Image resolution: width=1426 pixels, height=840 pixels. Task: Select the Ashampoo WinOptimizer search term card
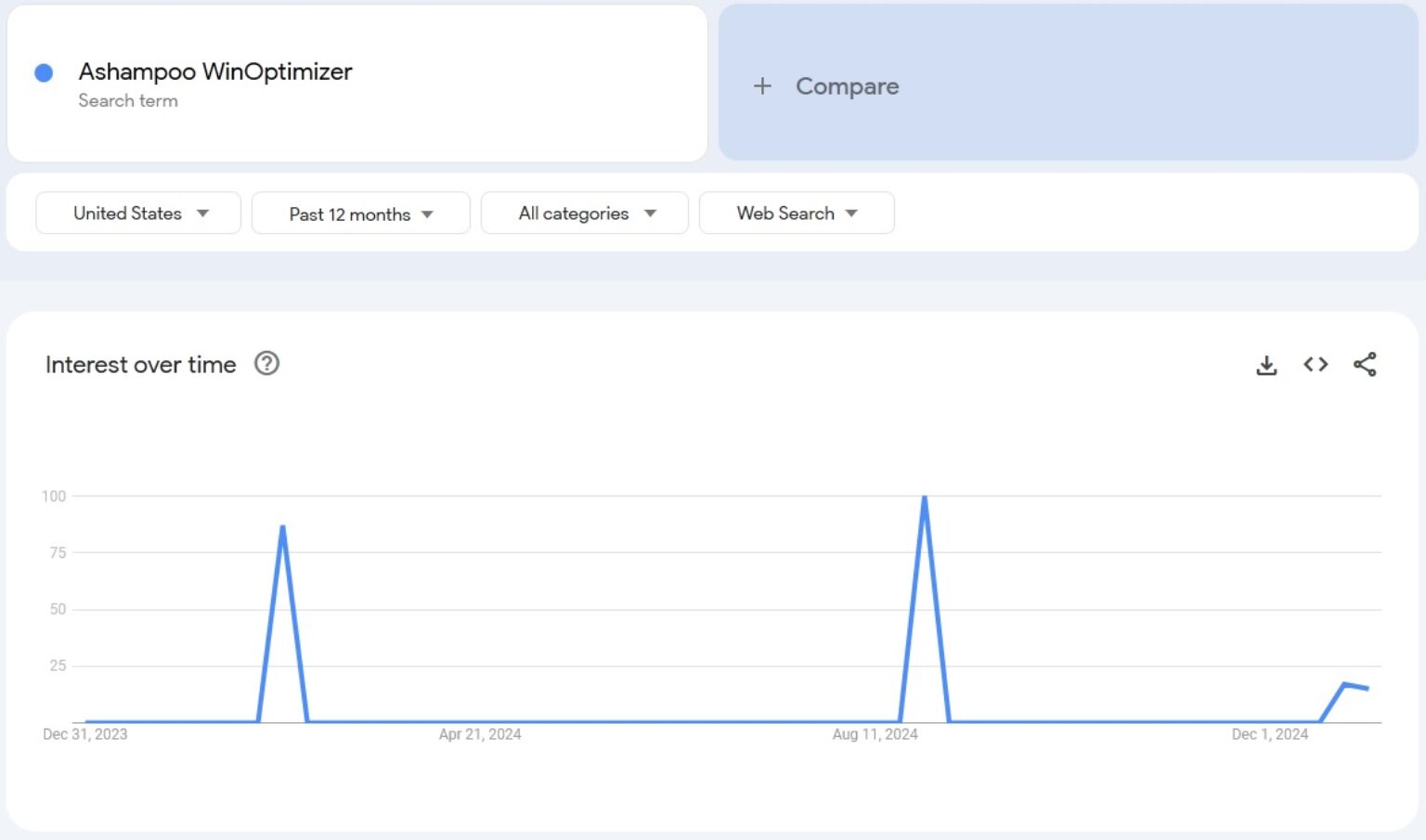click(x=356, y=83)
